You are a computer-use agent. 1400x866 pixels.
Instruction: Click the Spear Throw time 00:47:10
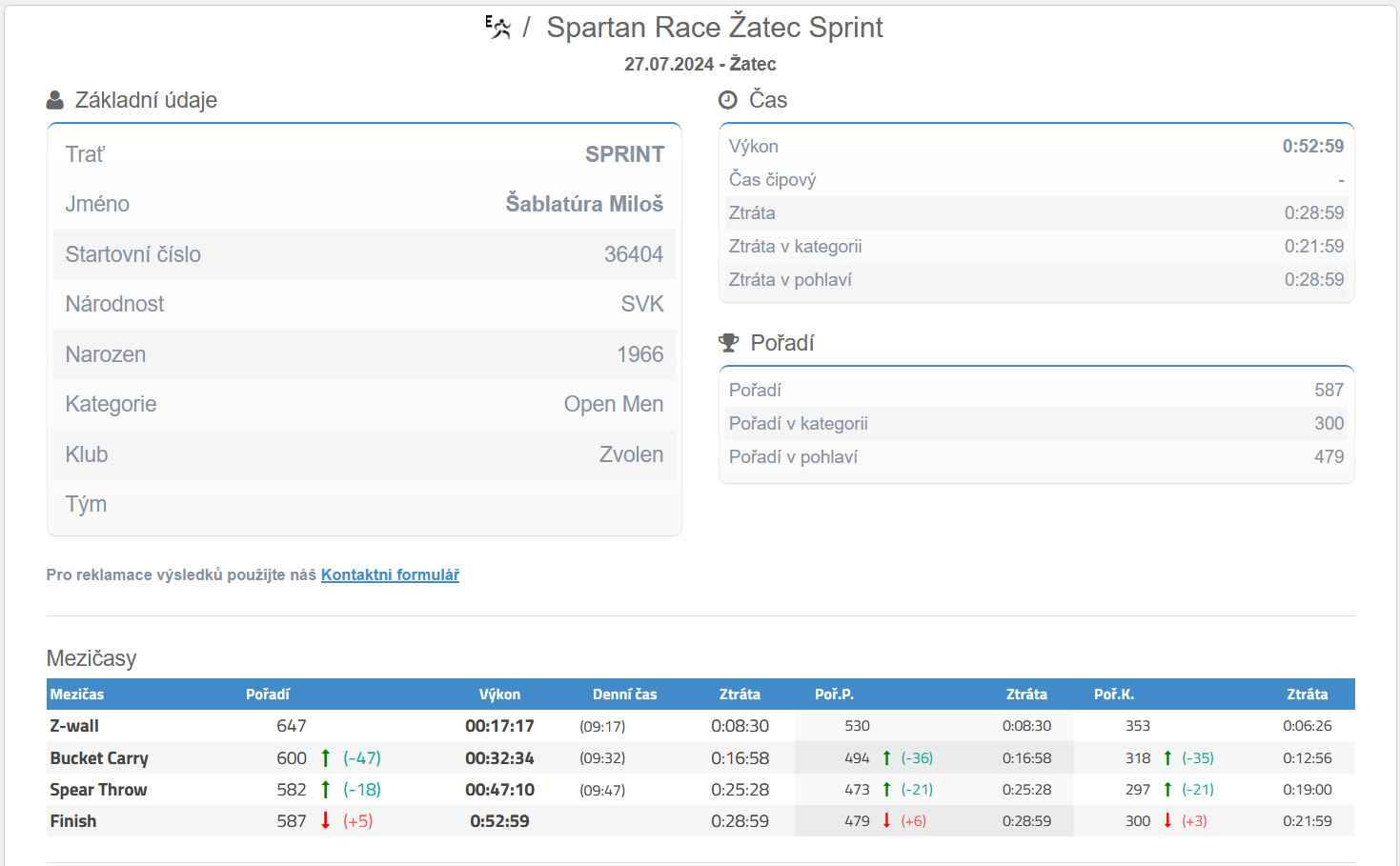click(x=499, y=790)
